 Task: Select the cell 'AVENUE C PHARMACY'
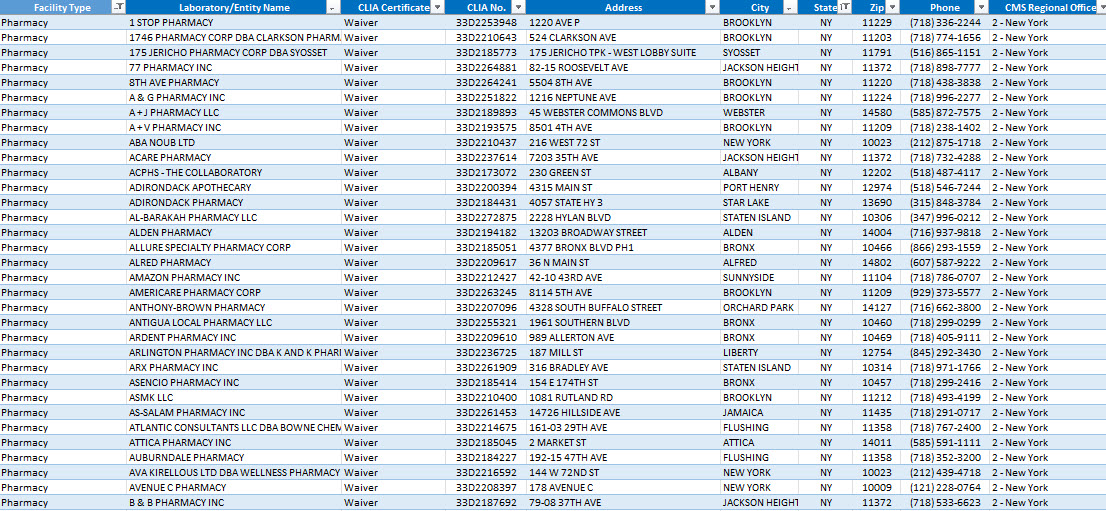tap(234, 488)
